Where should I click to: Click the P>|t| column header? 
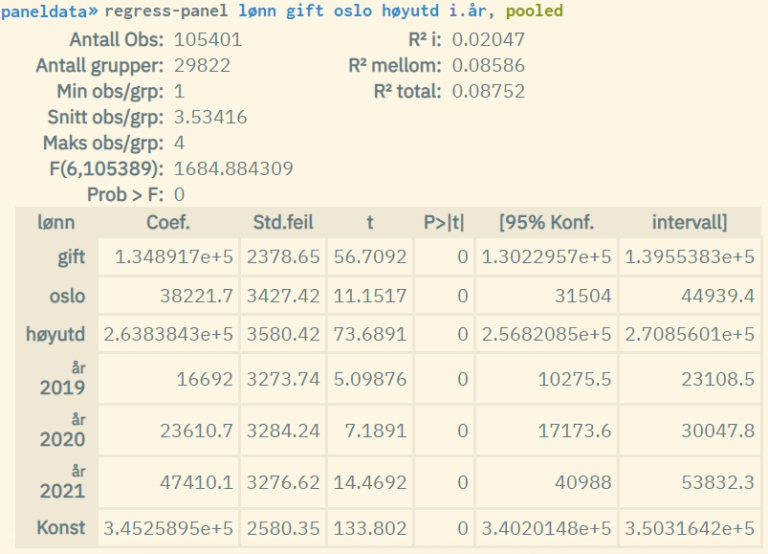click(444, 222)
